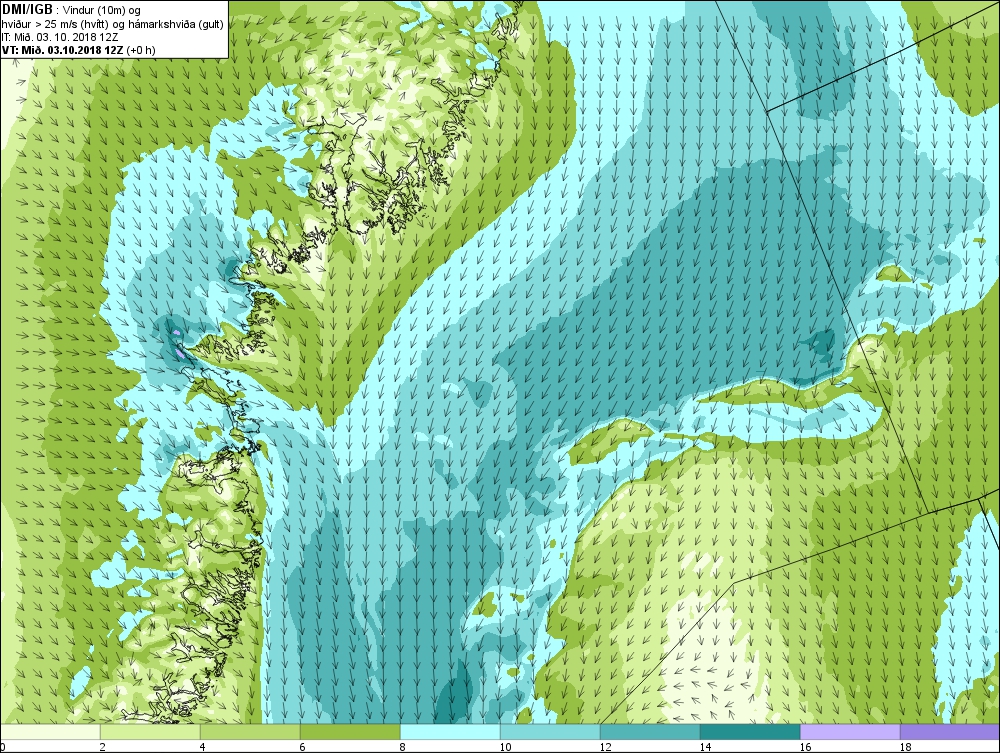Screen dimensions: 1000x753
Task: Click the legend tick label "16"
Action: click(805, 747)
